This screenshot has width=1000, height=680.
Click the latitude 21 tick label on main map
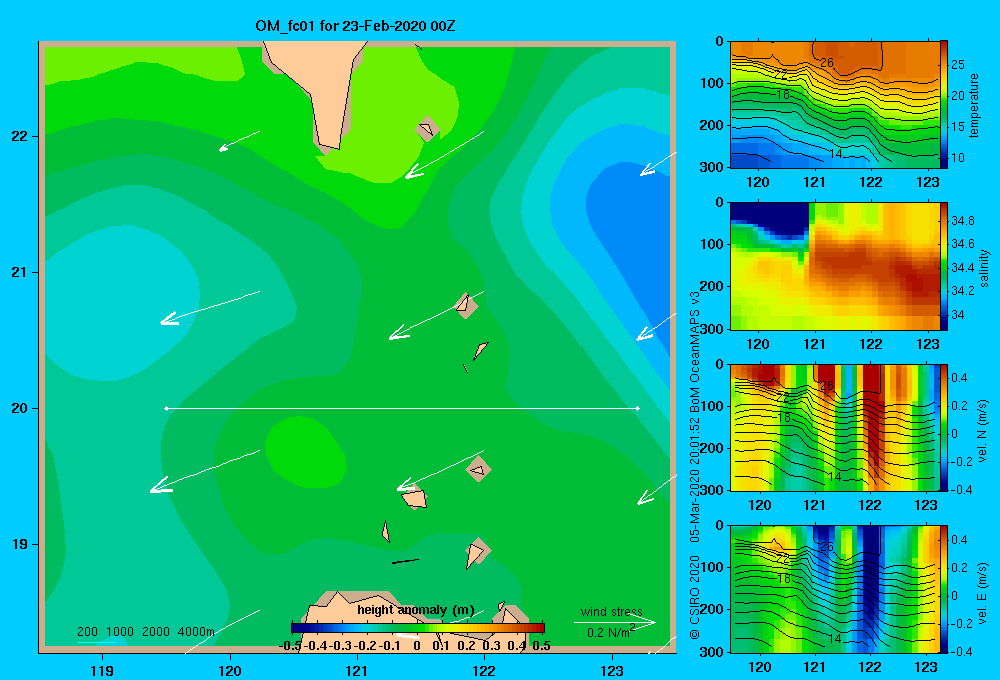(20, 272)
